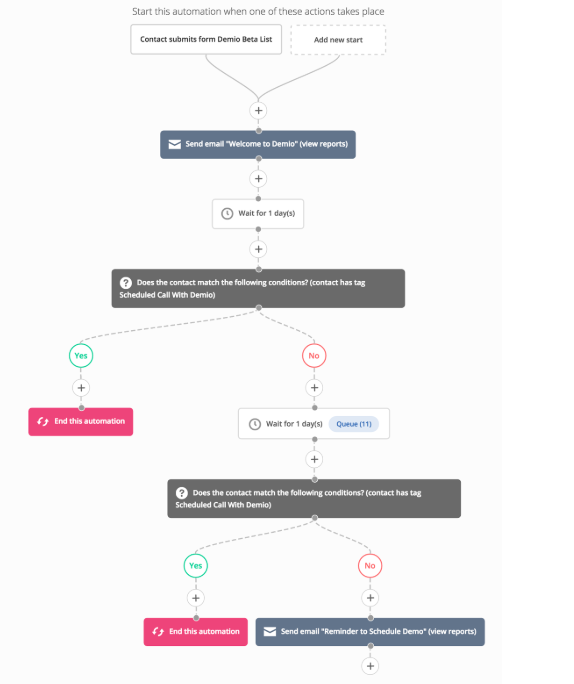Add a step under the first No branch
The image size is (574, 684).
tap(314, 388)
